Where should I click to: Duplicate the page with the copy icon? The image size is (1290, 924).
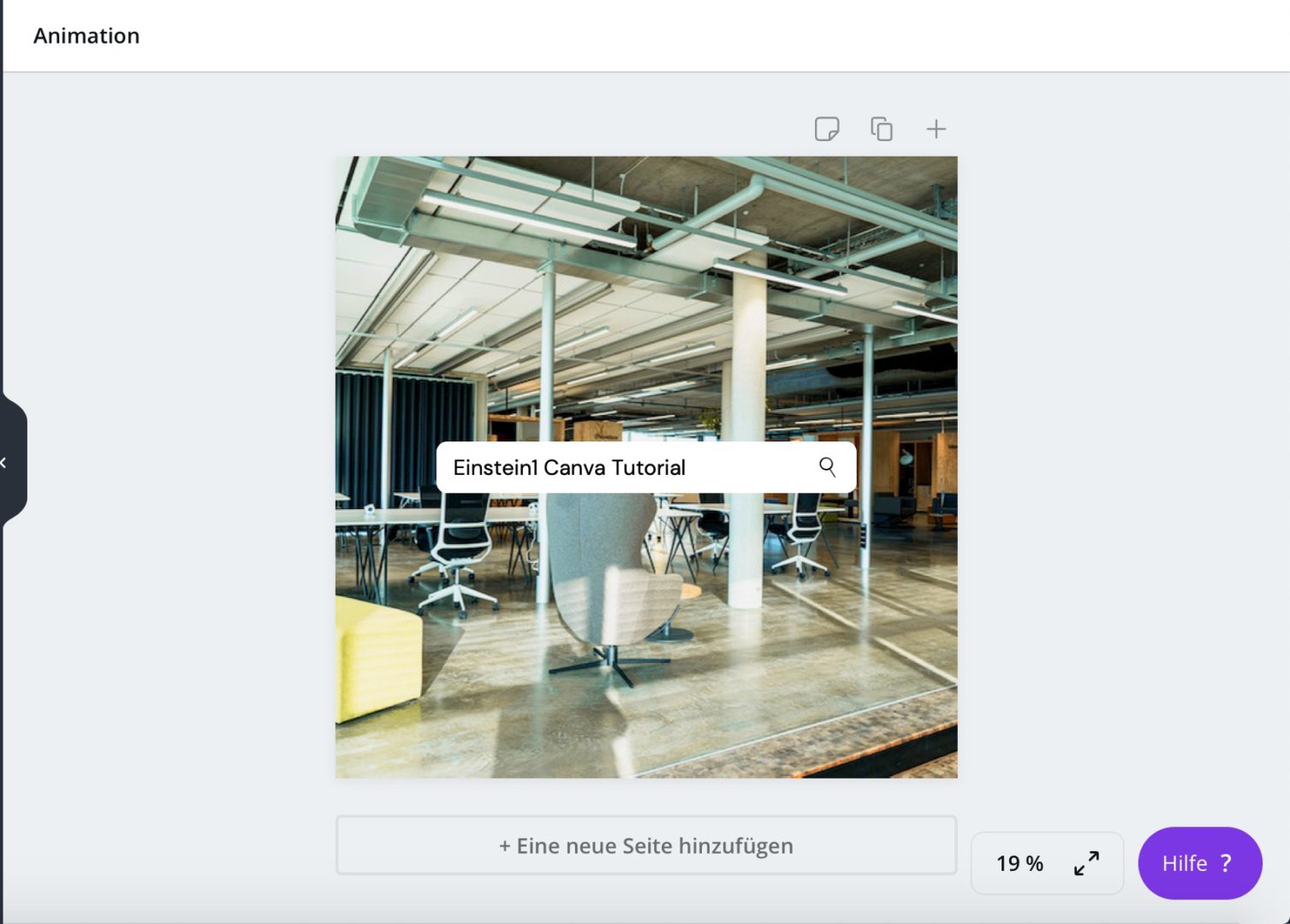tap(882, 129)
